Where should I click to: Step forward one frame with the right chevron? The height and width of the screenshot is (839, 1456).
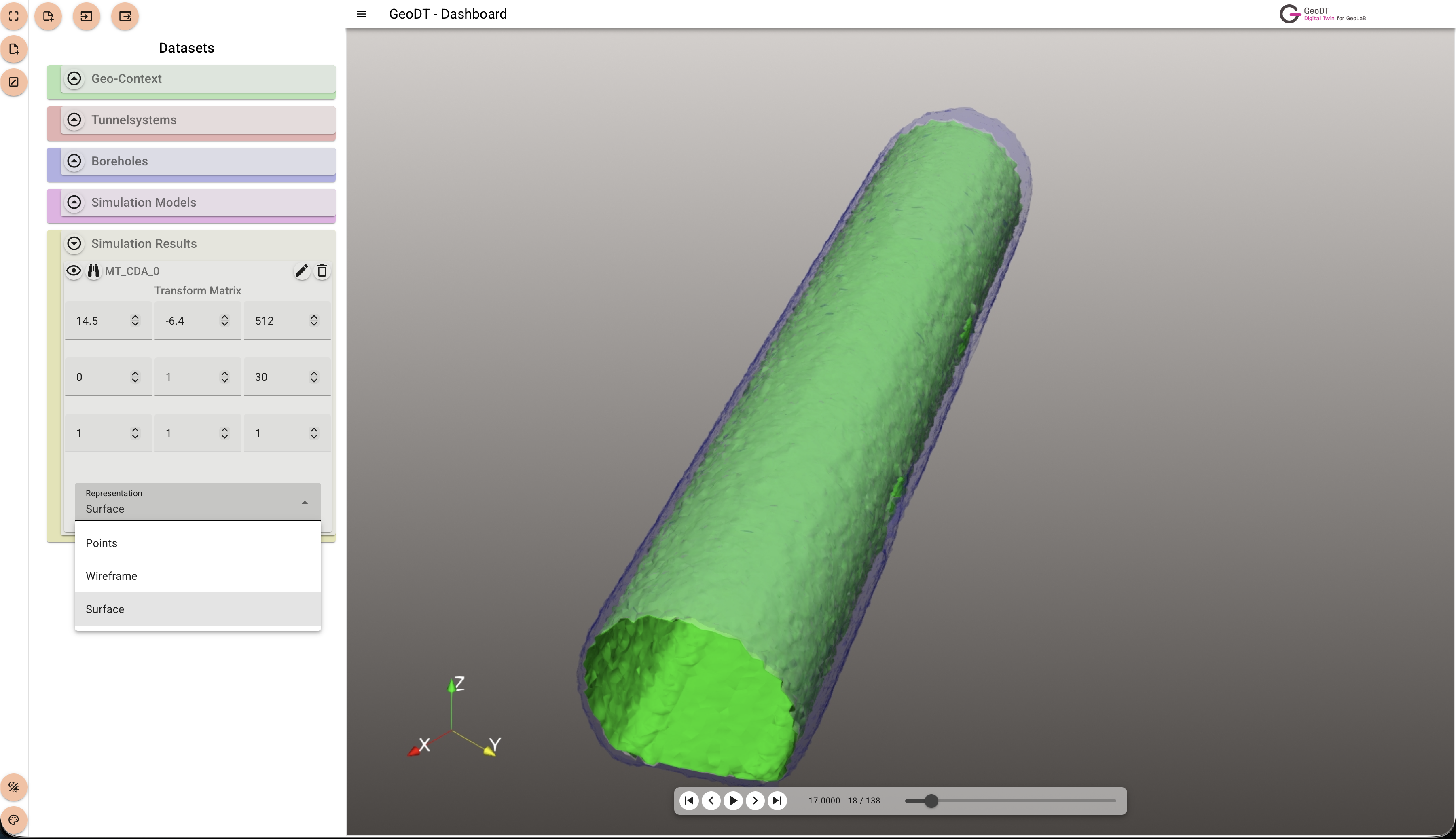(755, 801)
